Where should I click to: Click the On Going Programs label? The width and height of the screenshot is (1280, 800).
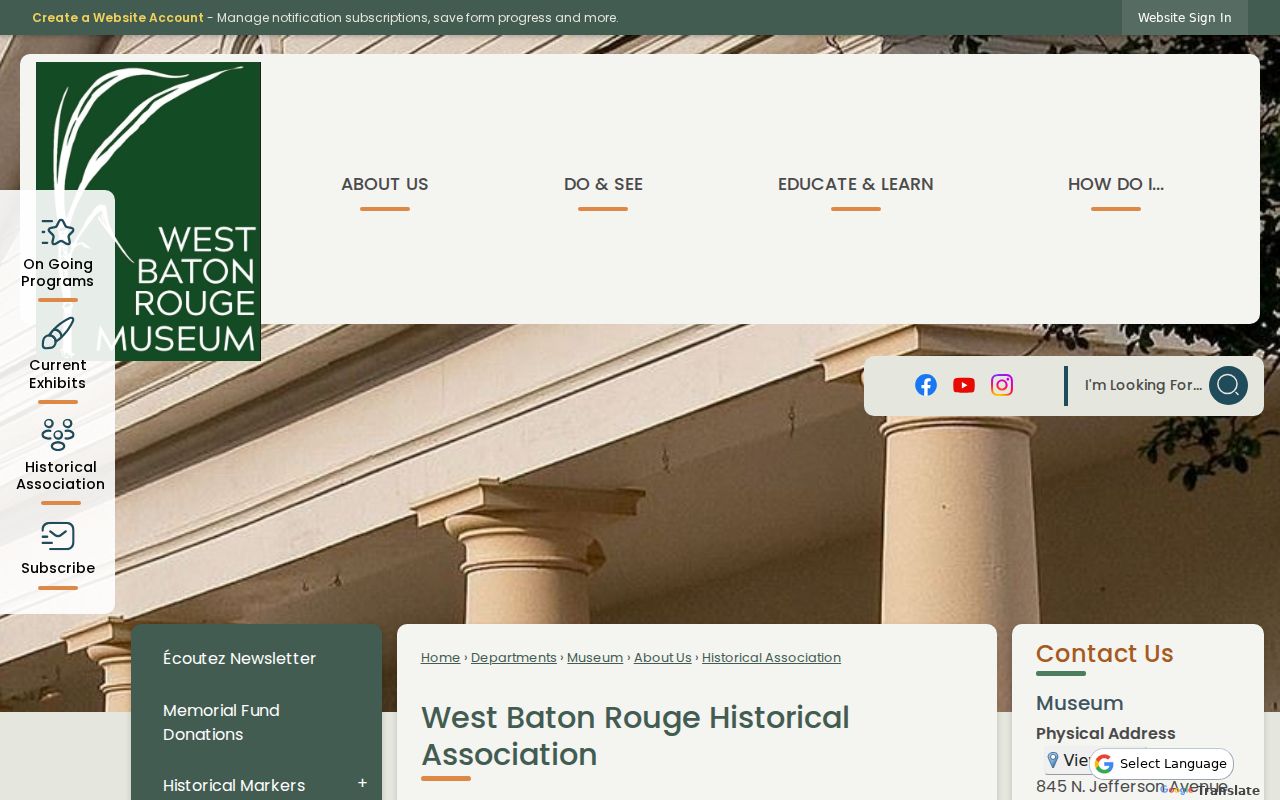pyautogui.click(x=58, y=273)
